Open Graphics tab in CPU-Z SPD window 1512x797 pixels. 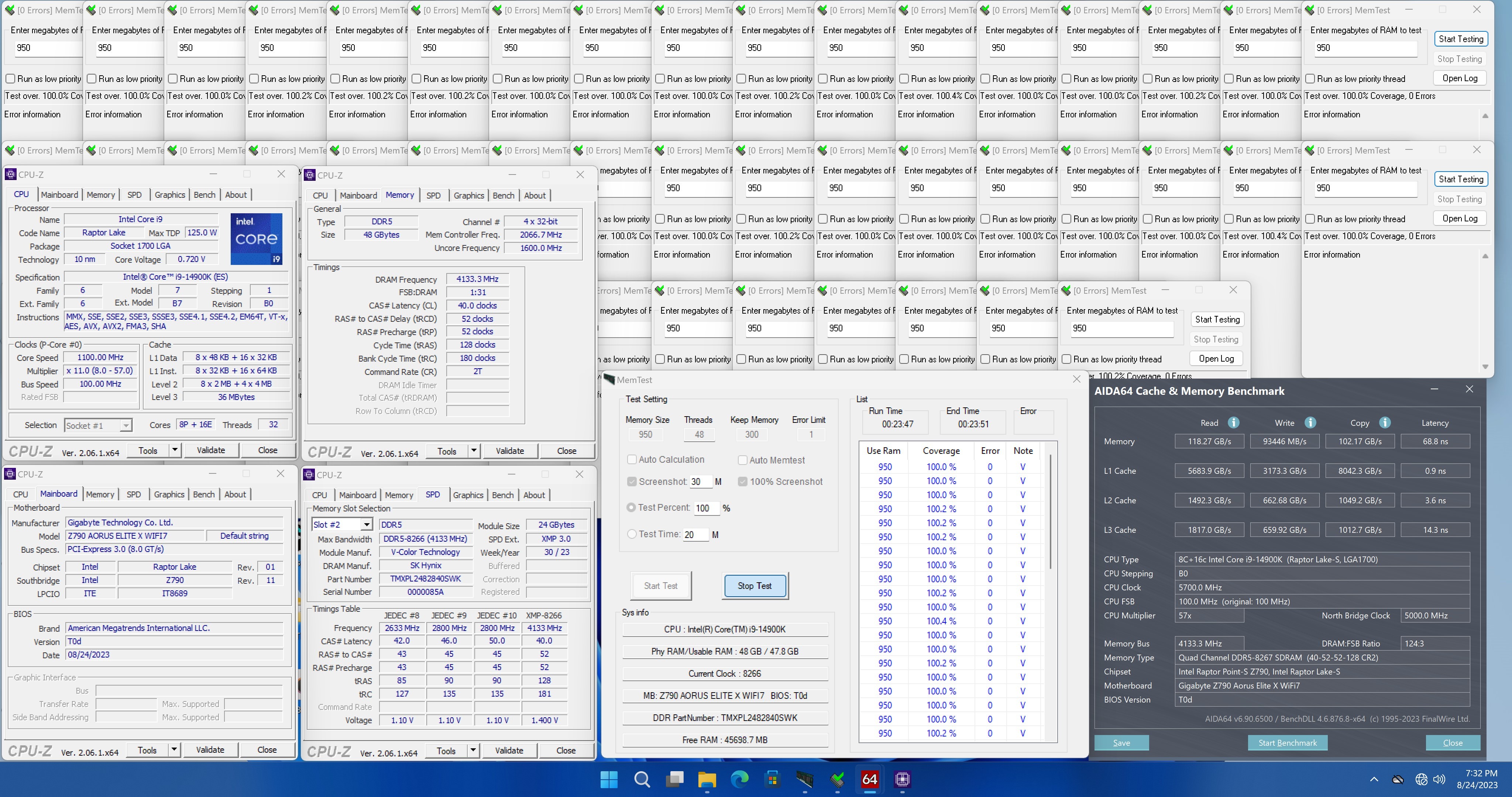pos(468,495)
